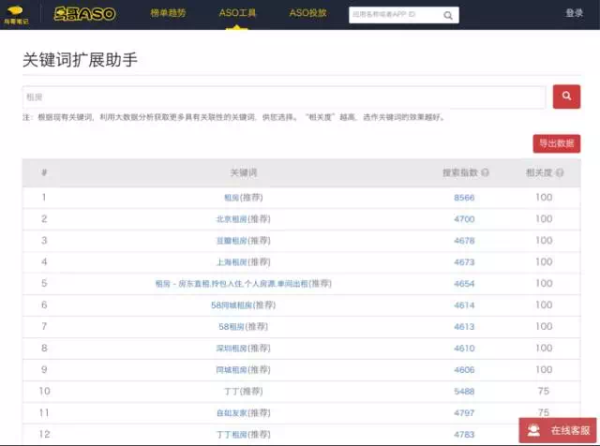Open 在线客服 online support chat
The height and width of the screenshot is (446, 600).
(x=557, y=430)
